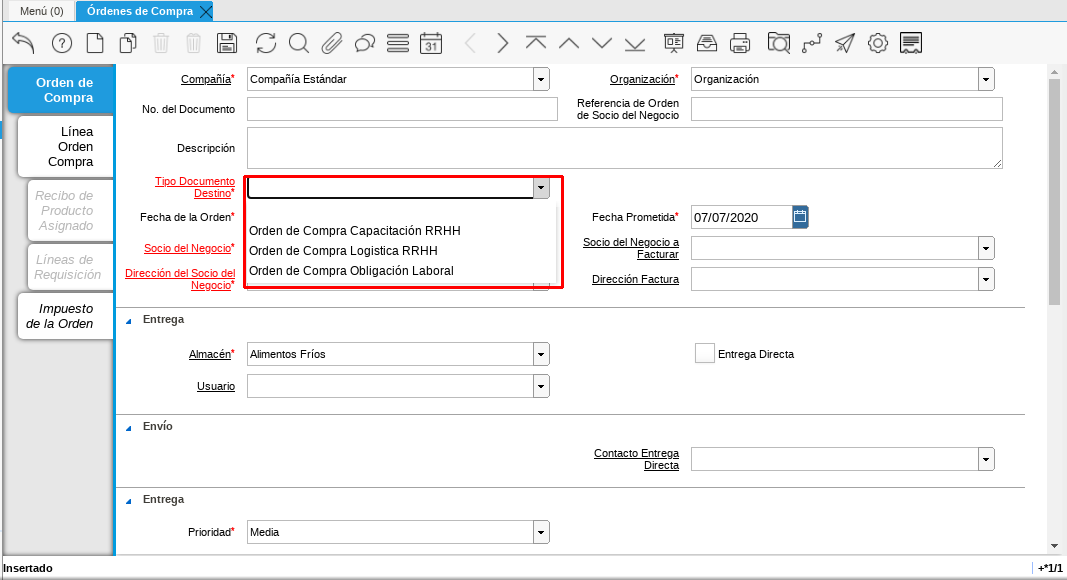The height and width of the screenshot is (580, 1067).
Task: Open the gear process icon
Action: click(x=878, y=43)
